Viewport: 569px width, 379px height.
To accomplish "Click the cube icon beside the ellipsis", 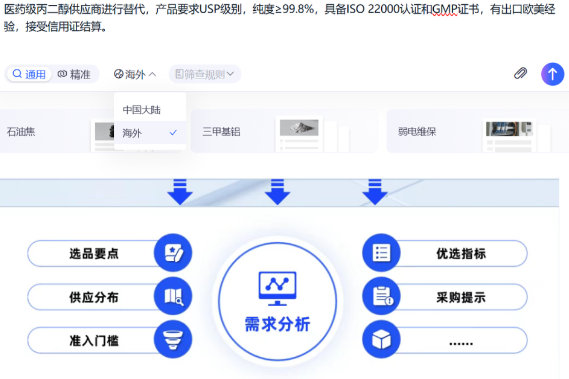I will [381, 339].
